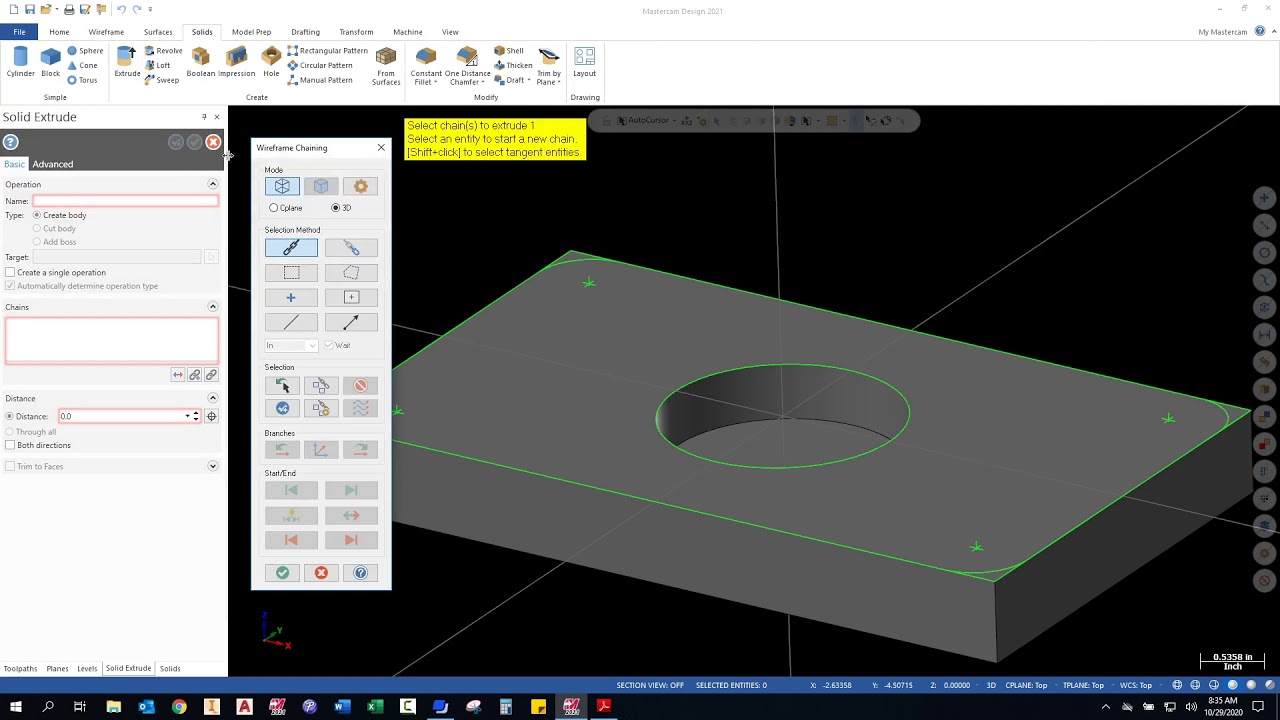
Task: Select the Hole tool
Action: (x=271, y=63)
